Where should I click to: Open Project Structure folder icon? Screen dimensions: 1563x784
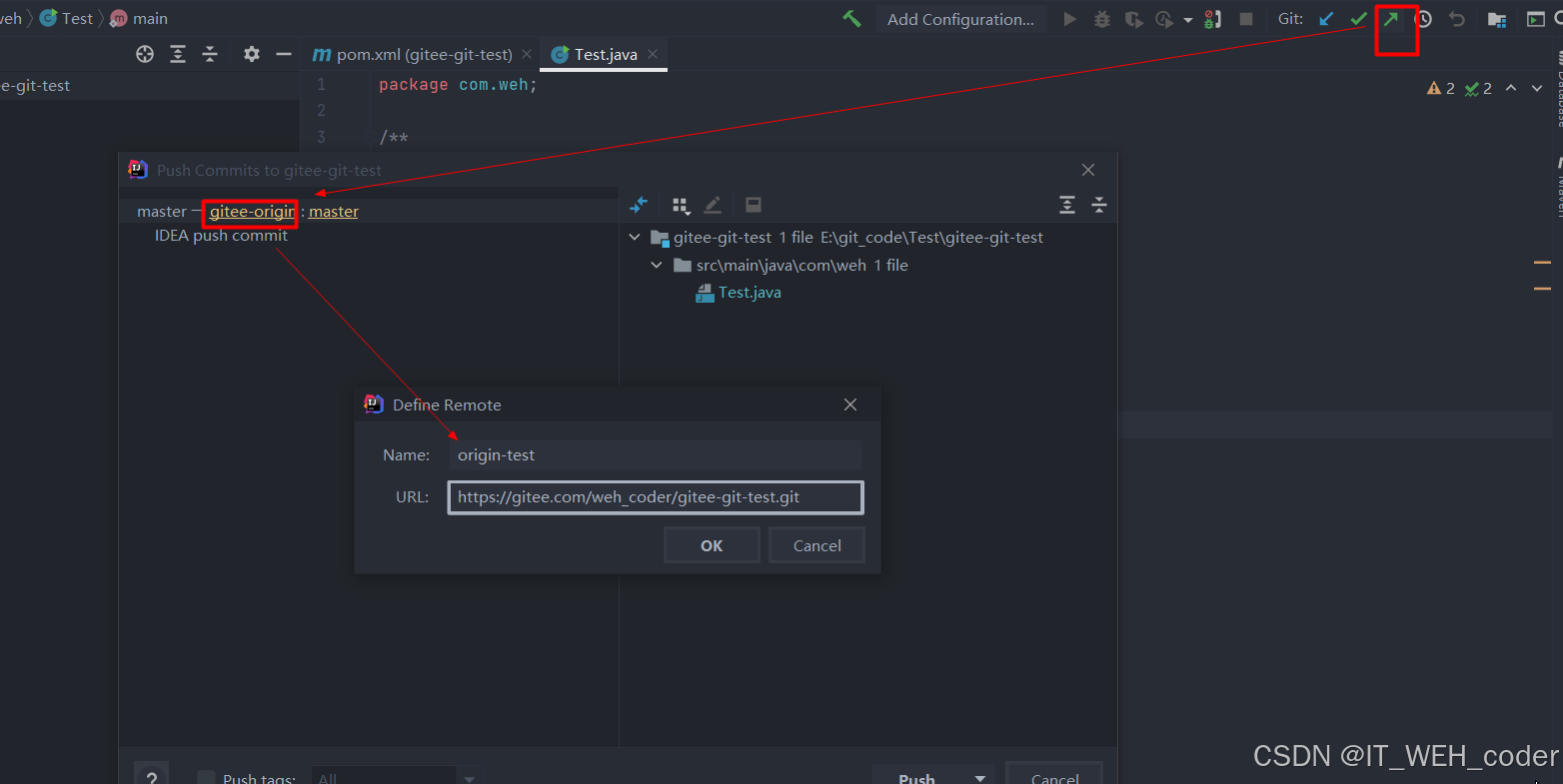click(1497, 19)
